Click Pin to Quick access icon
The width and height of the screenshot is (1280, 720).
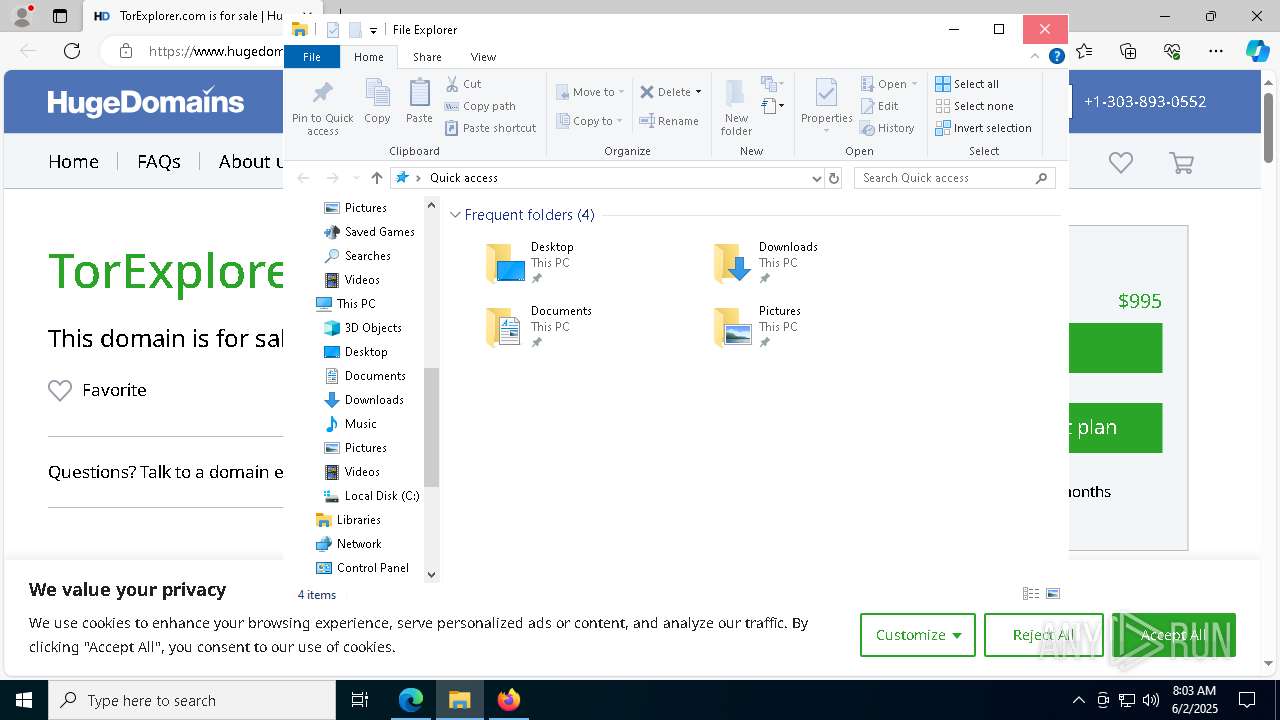pos(322,108)
